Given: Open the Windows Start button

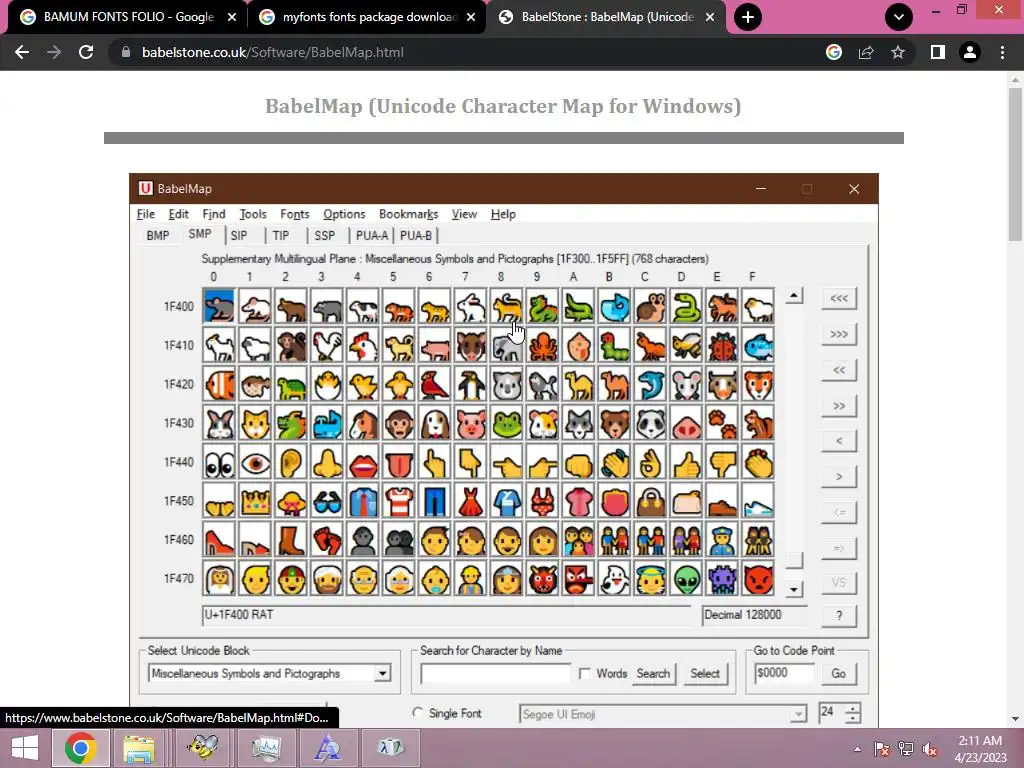Looking at the screenshot, I should tap(25, 748).
